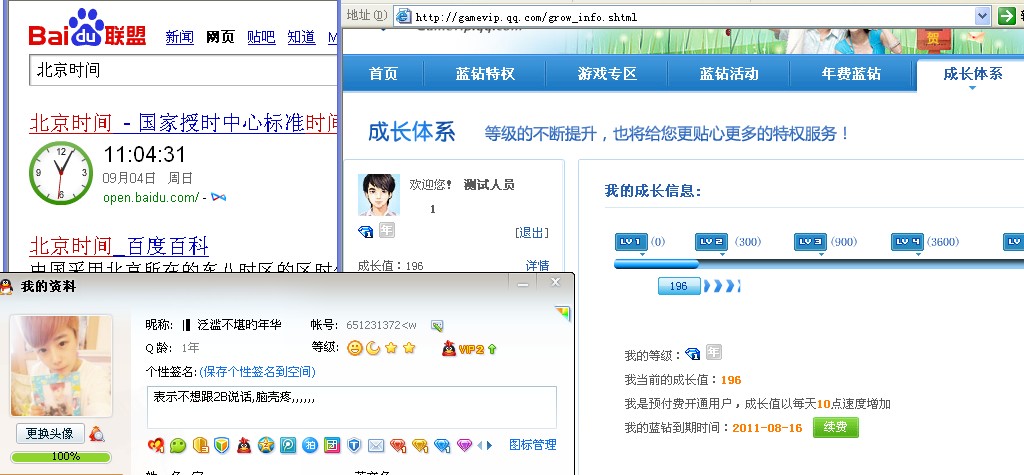Focus the Baidu search box with 北京时间

coord(184,70)
